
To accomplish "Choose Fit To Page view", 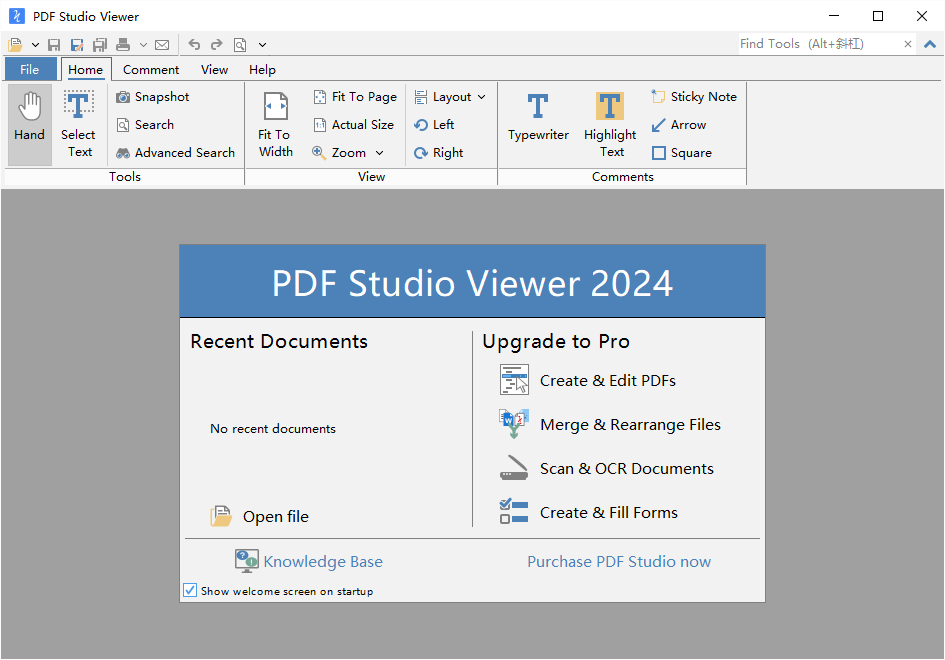I will pyautogui.click(x=355, y=97).
